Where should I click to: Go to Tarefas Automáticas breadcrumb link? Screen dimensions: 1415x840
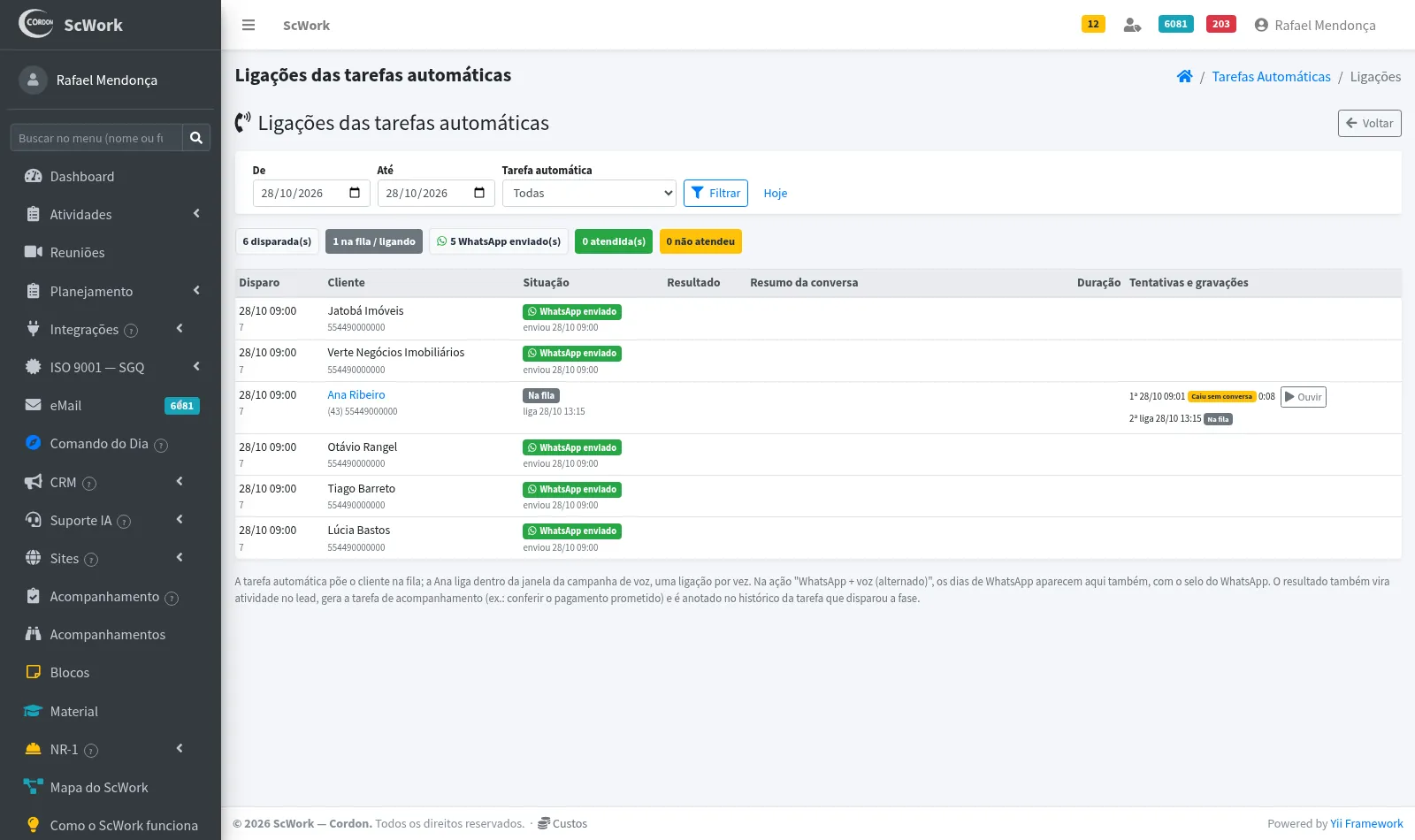coord(1271,77)
